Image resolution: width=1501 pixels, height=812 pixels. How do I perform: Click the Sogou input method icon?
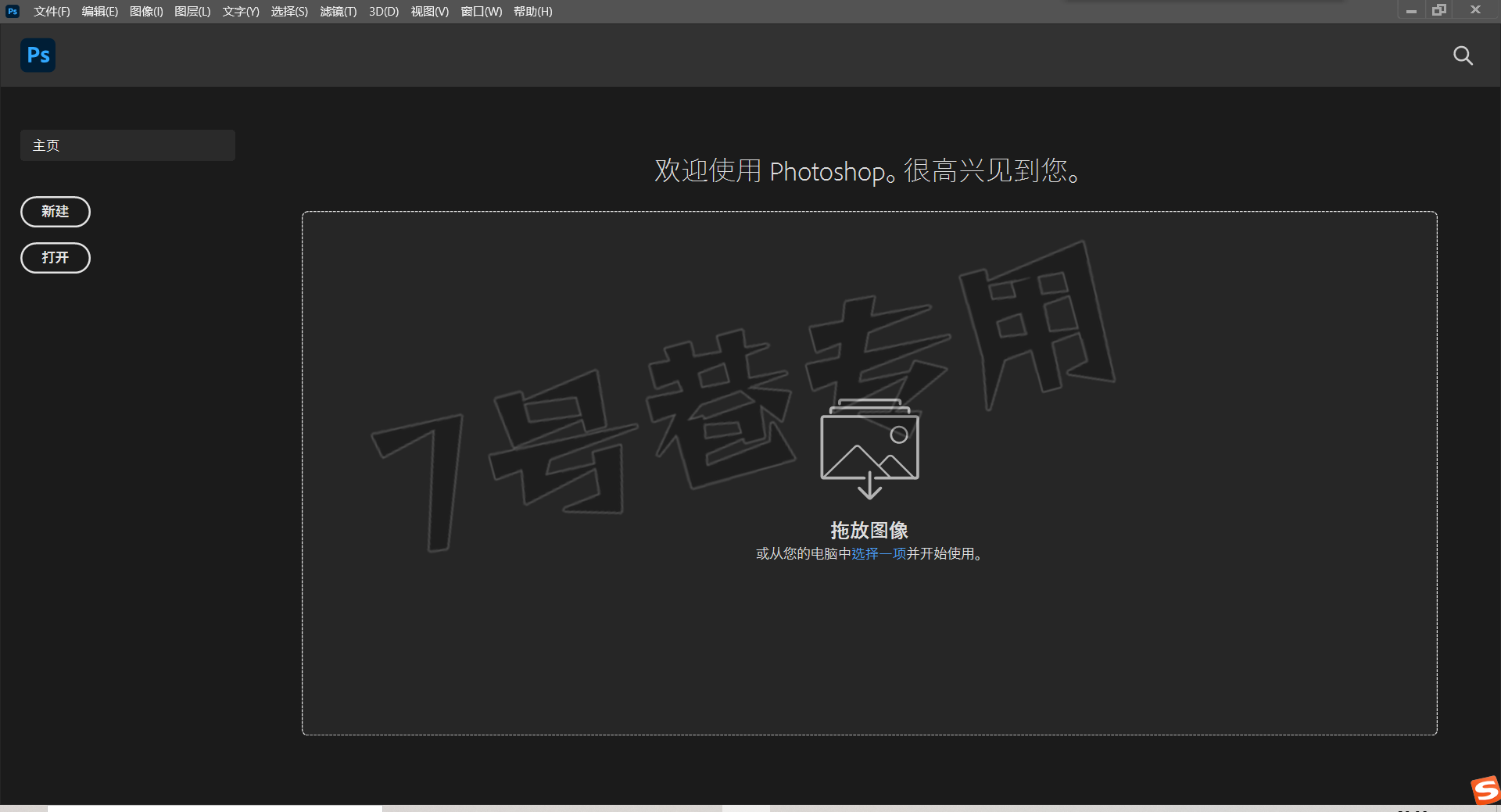tap(1485, 790)
